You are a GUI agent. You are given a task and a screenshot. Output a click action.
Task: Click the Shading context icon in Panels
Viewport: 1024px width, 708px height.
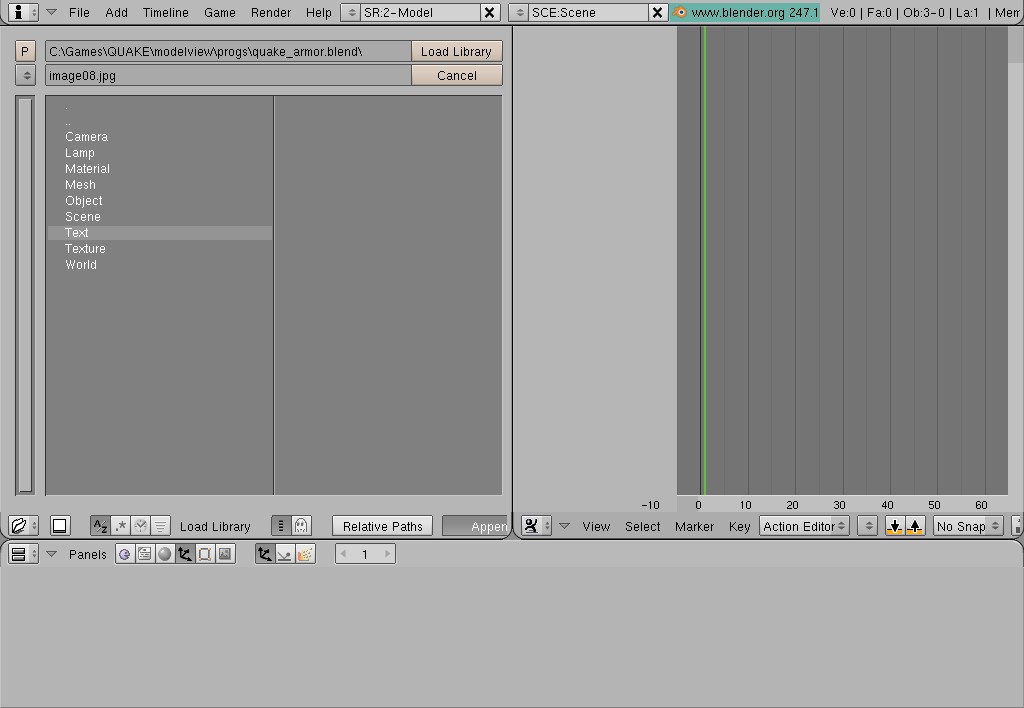(x=165, y=554)
